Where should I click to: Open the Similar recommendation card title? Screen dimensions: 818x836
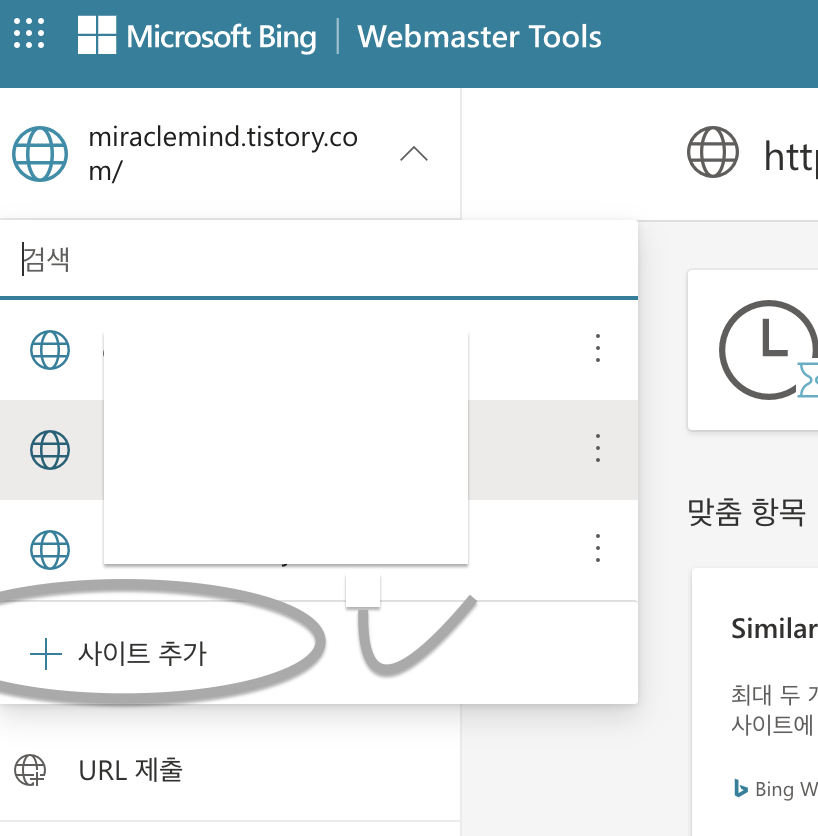774,629
